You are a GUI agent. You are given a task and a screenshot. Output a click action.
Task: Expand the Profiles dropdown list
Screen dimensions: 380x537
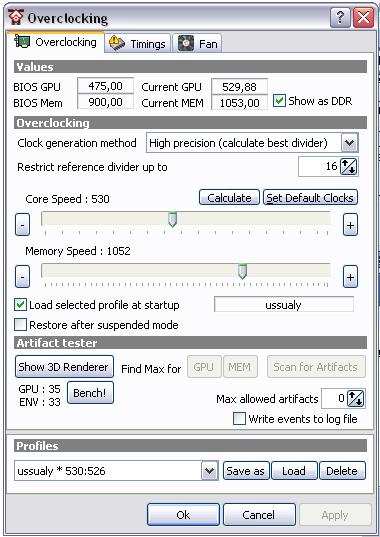click(210, 471)
